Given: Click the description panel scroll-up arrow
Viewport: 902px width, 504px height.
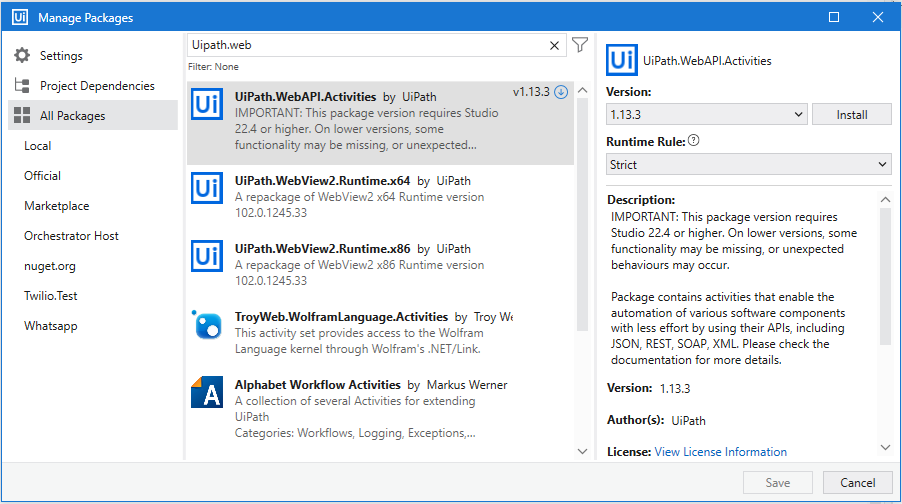Looking at the screenshot, I should [885, 200].
